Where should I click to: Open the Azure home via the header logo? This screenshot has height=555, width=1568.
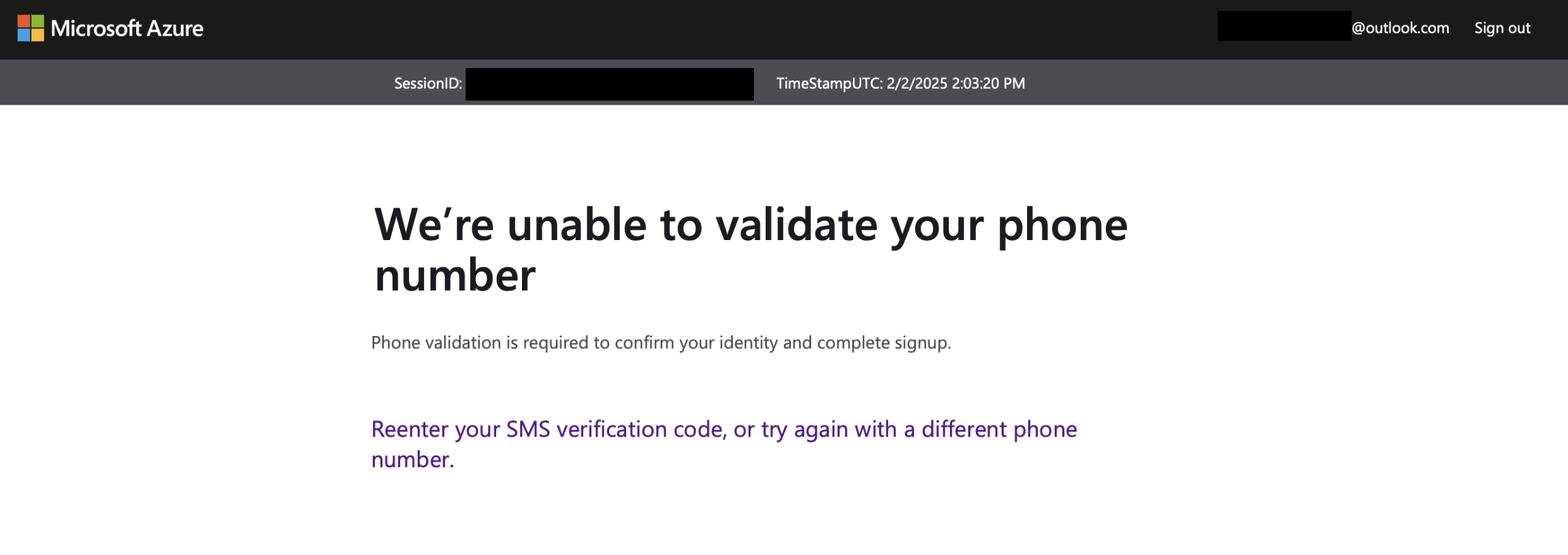pos(111,29)
